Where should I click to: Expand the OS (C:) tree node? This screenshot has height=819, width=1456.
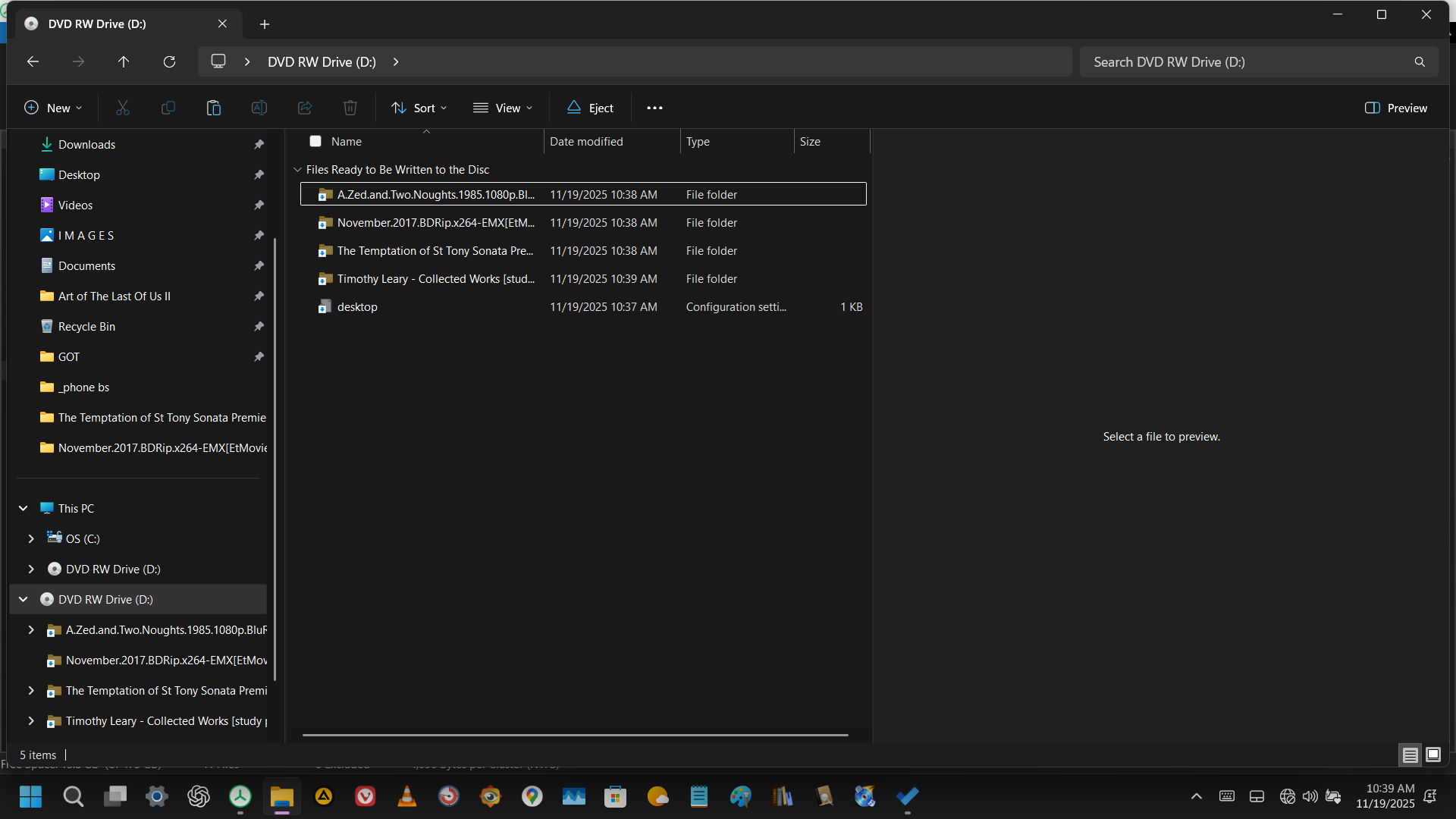[31, 538]
